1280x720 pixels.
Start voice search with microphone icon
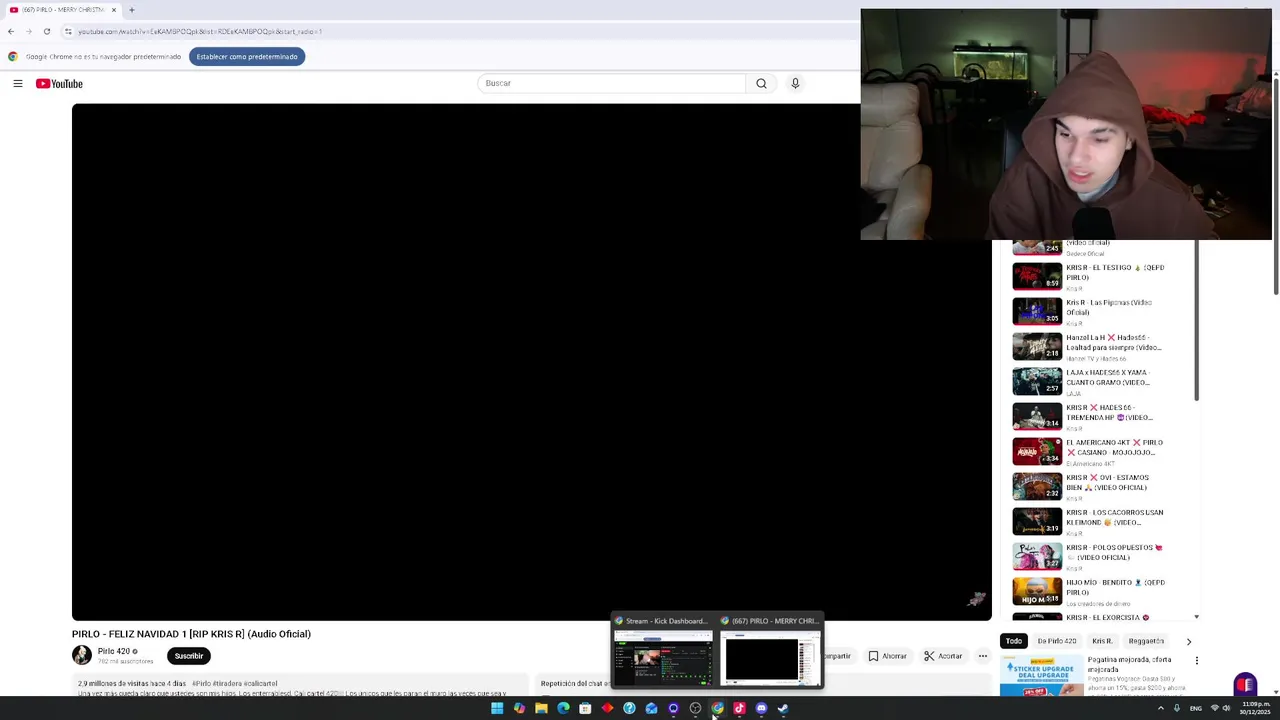coord(795,84)
